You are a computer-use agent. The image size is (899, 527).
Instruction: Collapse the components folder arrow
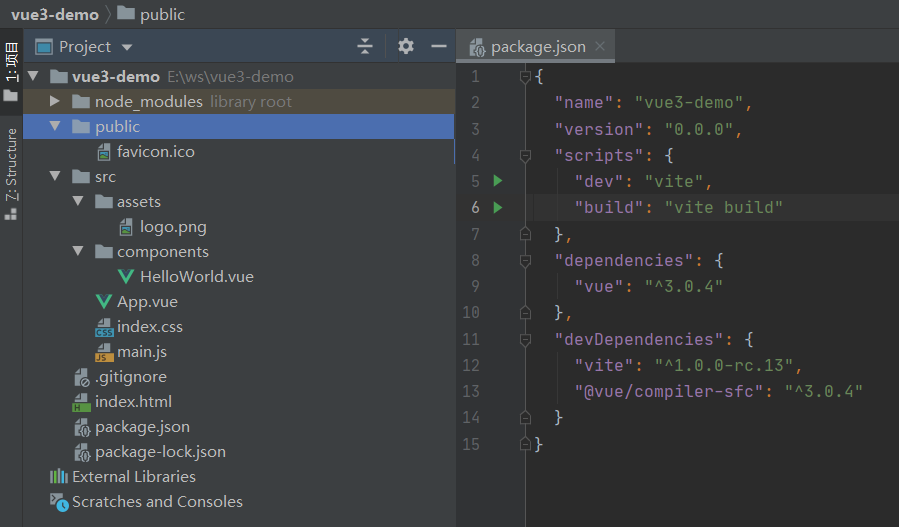(78, 251)
